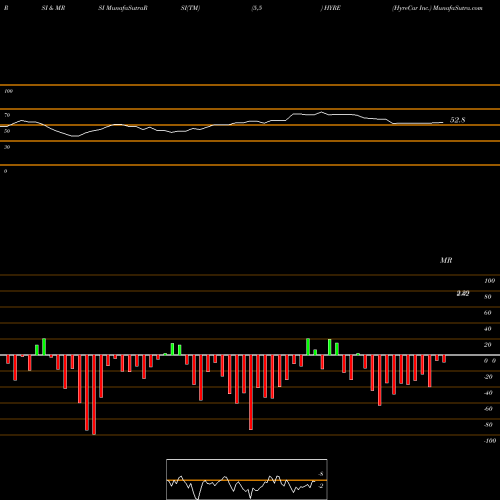Click the -100 label on the MR axis
The height and width of the screenshot is (500, 500).
coord(490,441)
